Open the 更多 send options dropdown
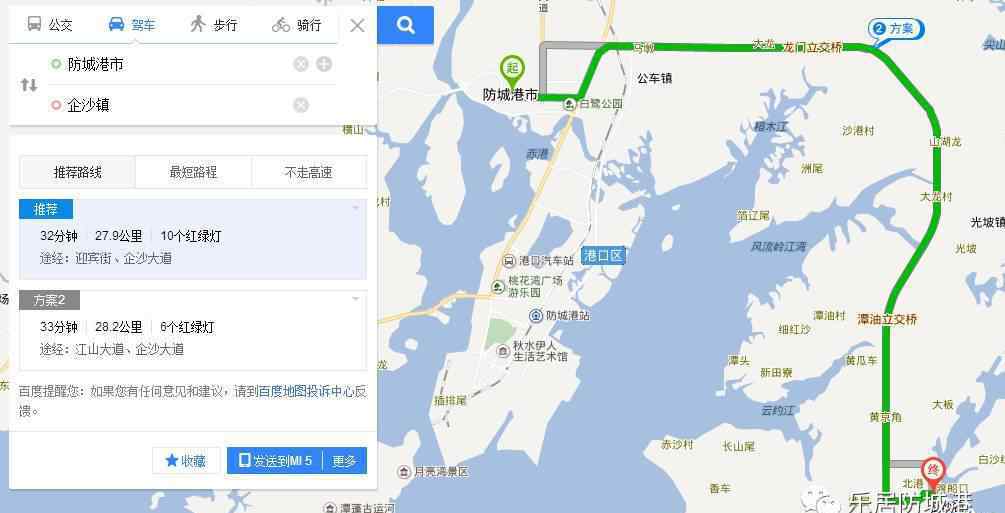 point(345,460)
